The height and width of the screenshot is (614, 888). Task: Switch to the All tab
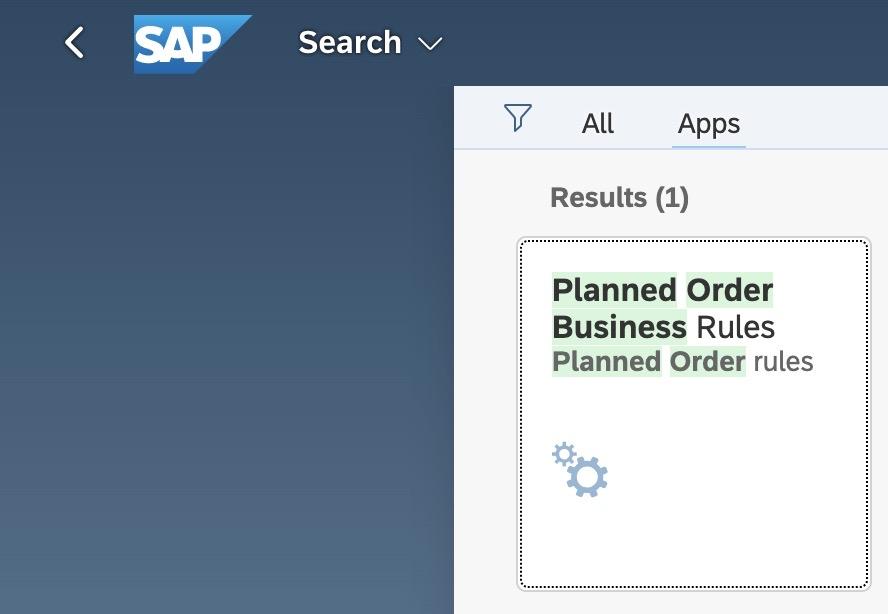pyautogui.click(x=598, y=124)
